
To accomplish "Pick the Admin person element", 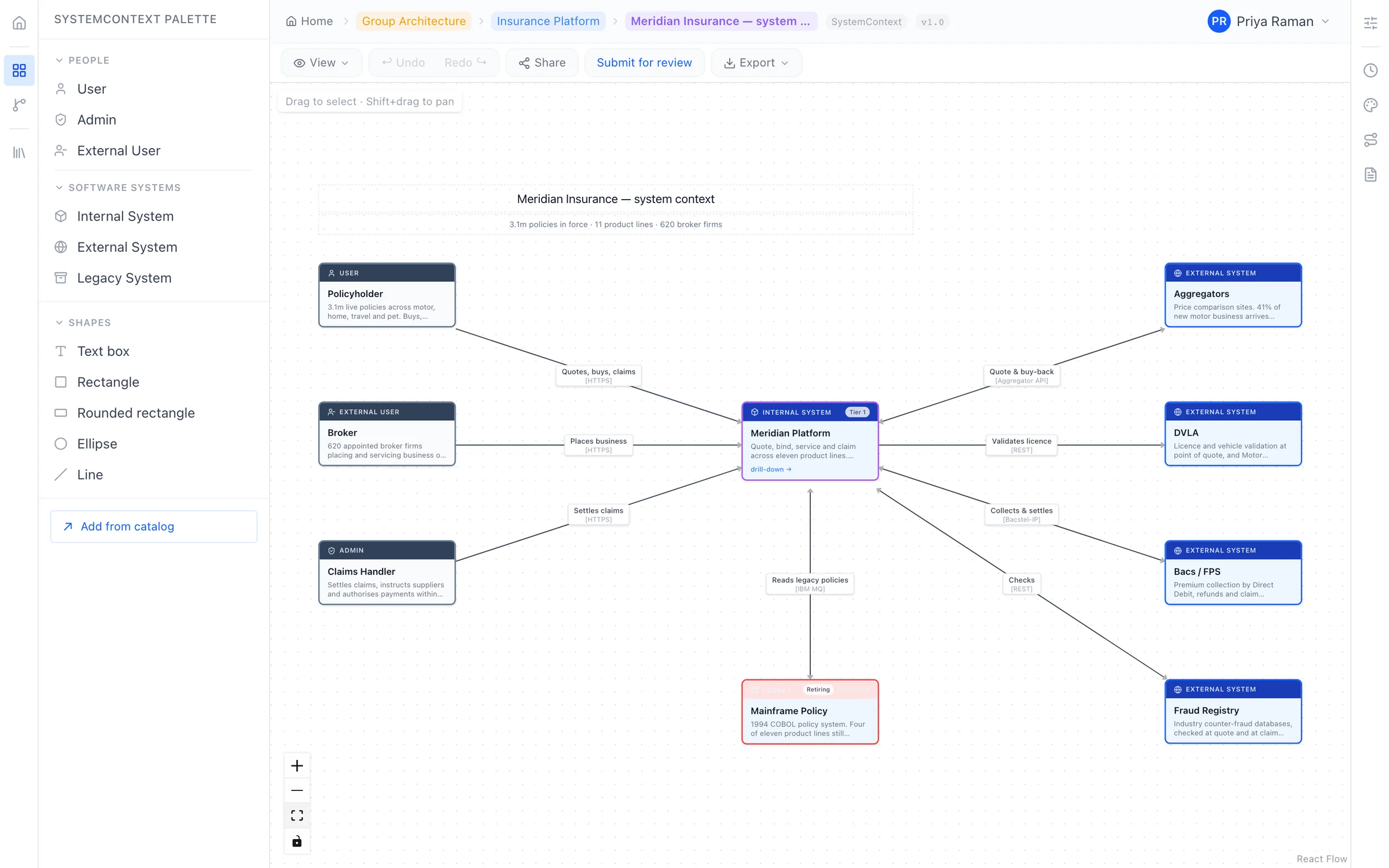I will 153,120.
